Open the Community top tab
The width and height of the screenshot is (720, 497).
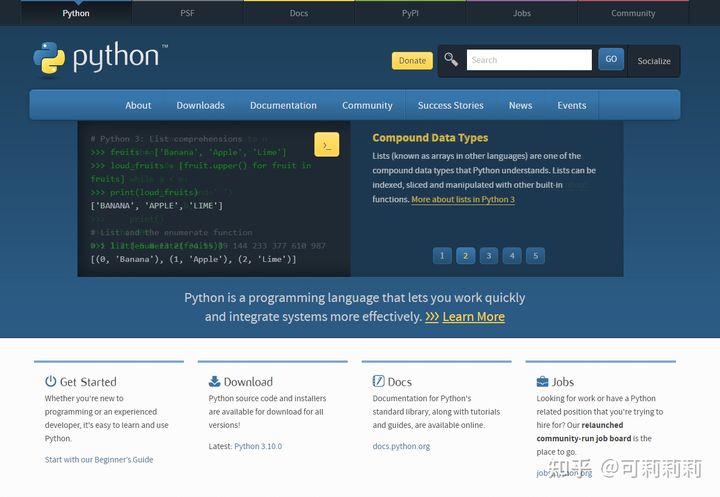point(633,13)
